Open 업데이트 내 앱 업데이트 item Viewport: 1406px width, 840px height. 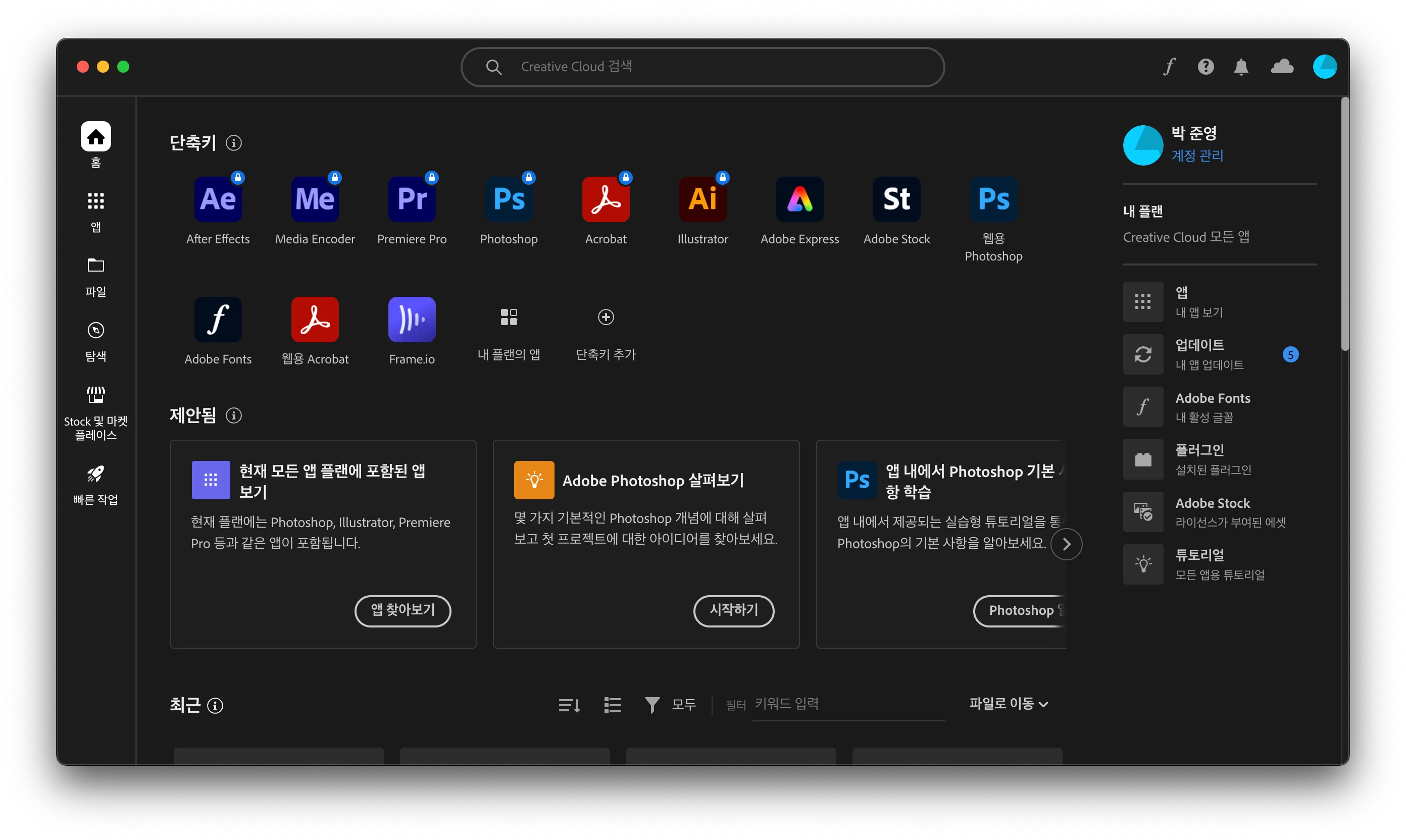pos(1219,354)
